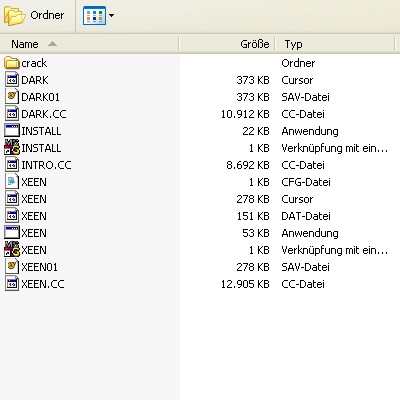Screen dimensions: 400x400
Task: Click the file name 'XEEN01'
Action: pos(39,267)
